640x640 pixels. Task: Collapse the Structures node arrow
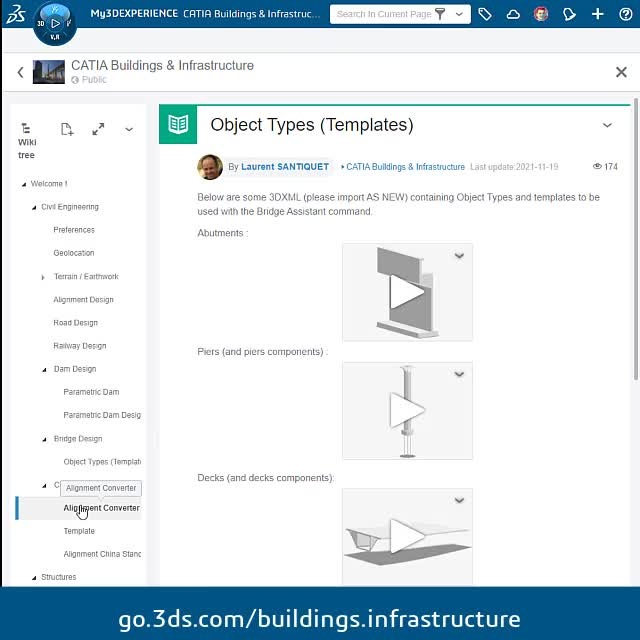click(x=34, y=578)
